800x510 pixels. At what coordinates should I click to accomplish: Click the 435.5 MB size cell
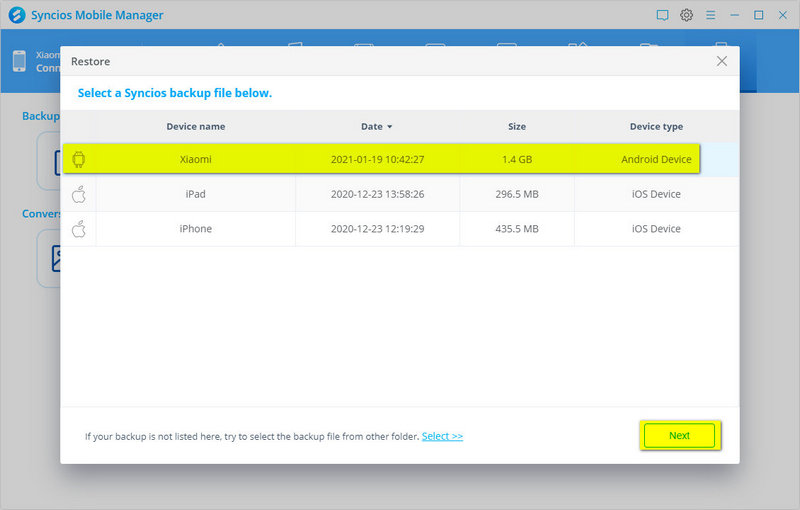click(517, 229)
